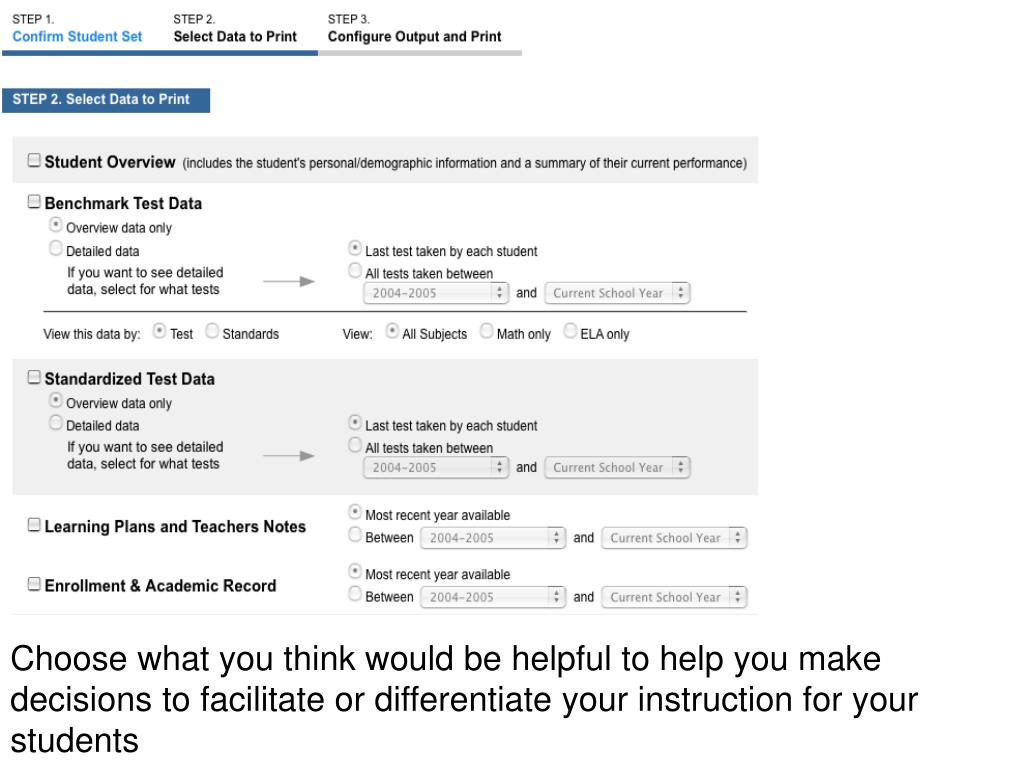Open Learning Plans Current School Year dropdown
The width and height of the screenshot is (1024, 768).
coord(674,538)
